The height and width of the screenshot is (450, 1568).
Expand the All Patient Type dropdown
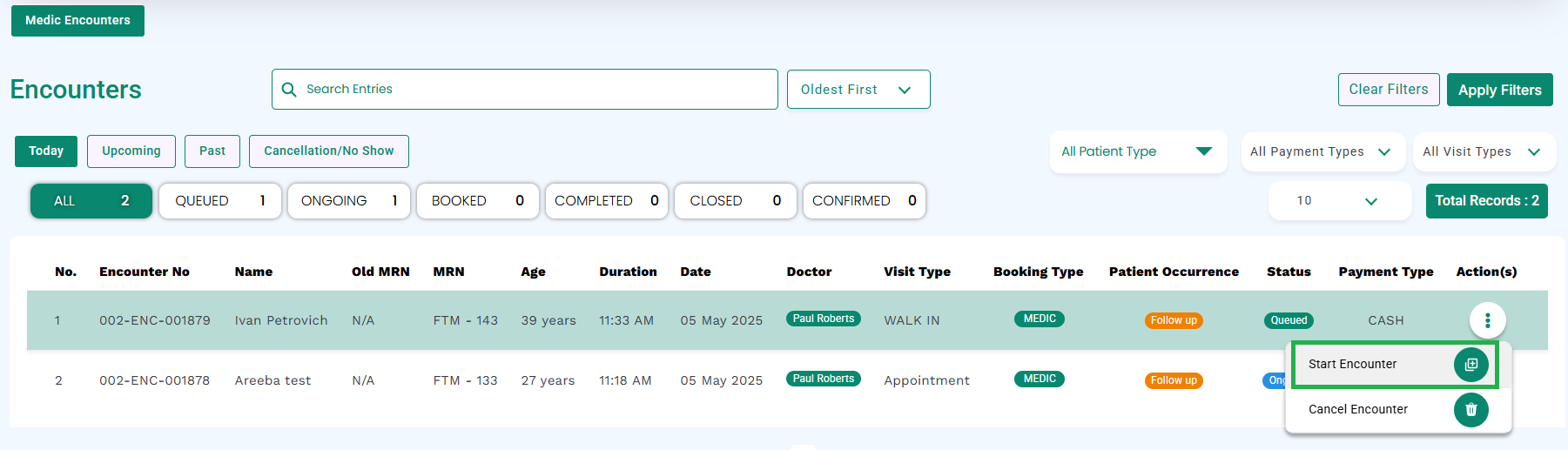coord(1138,151)
